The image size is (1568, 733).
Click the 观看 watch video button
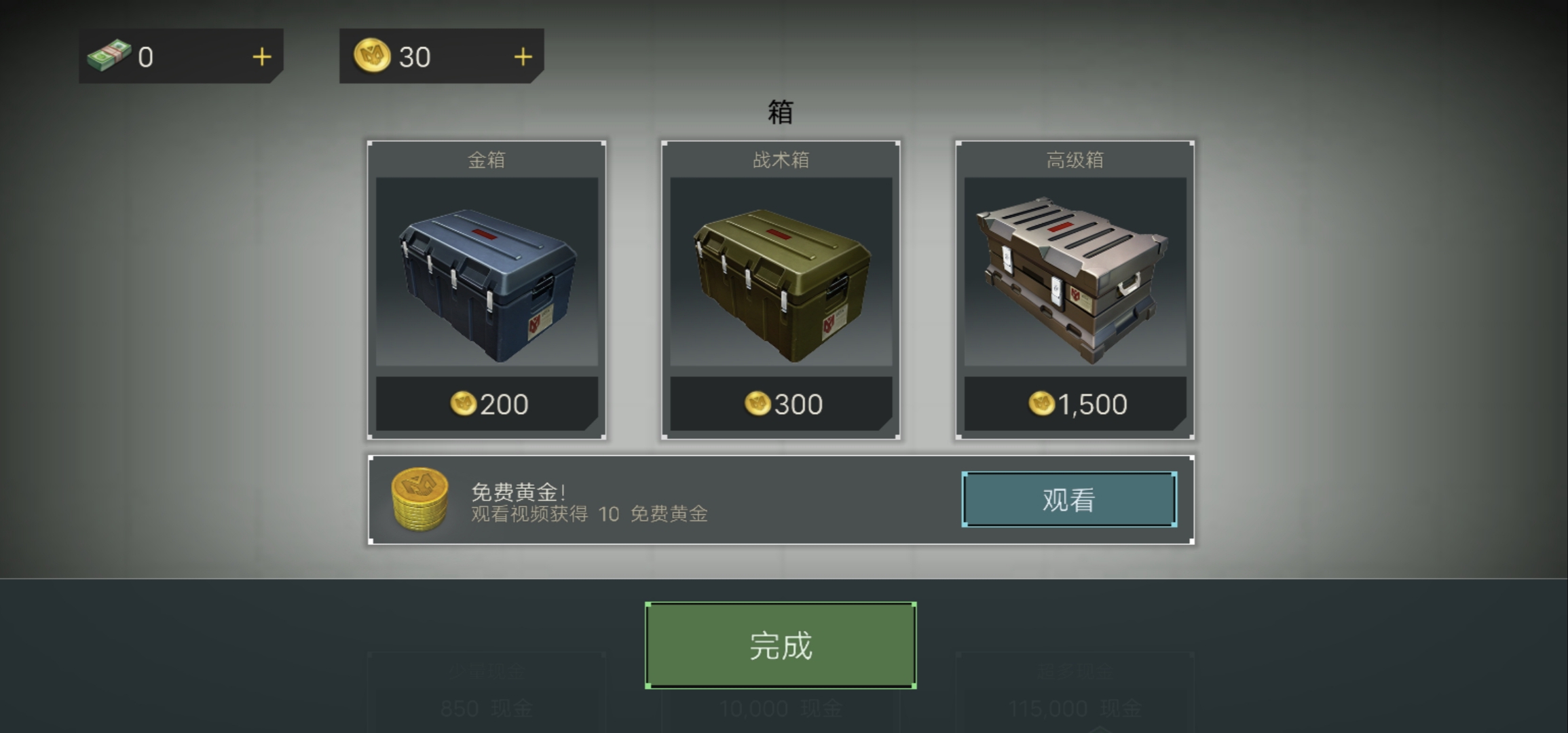pyautogui.click(x=1069, y=500)
